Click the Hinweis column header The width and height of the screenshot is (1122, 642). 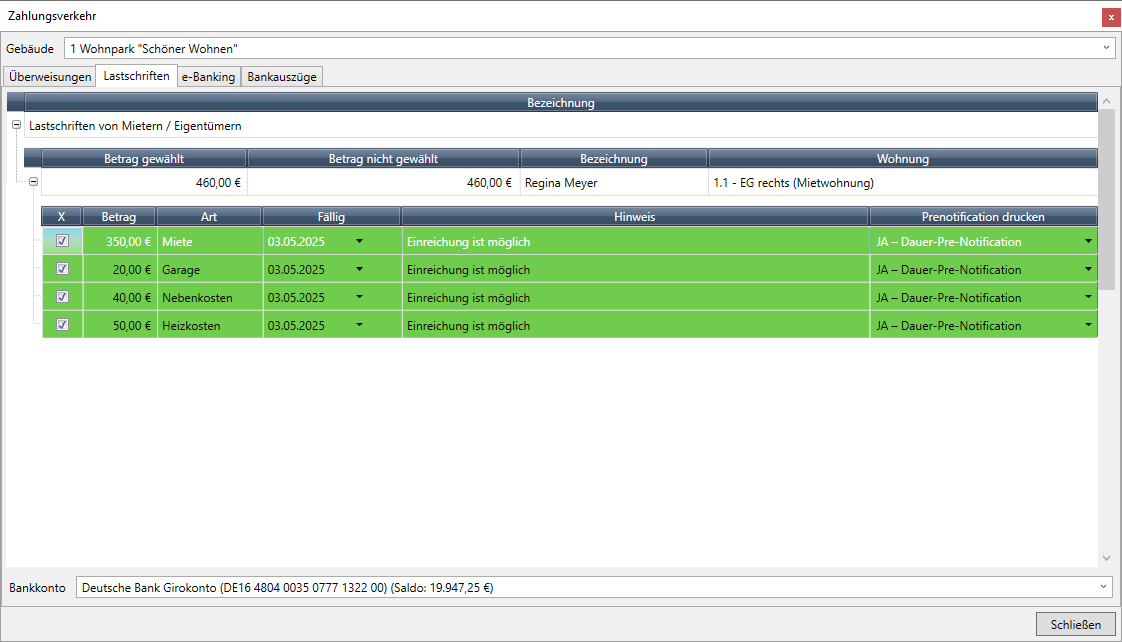point(634,216)
